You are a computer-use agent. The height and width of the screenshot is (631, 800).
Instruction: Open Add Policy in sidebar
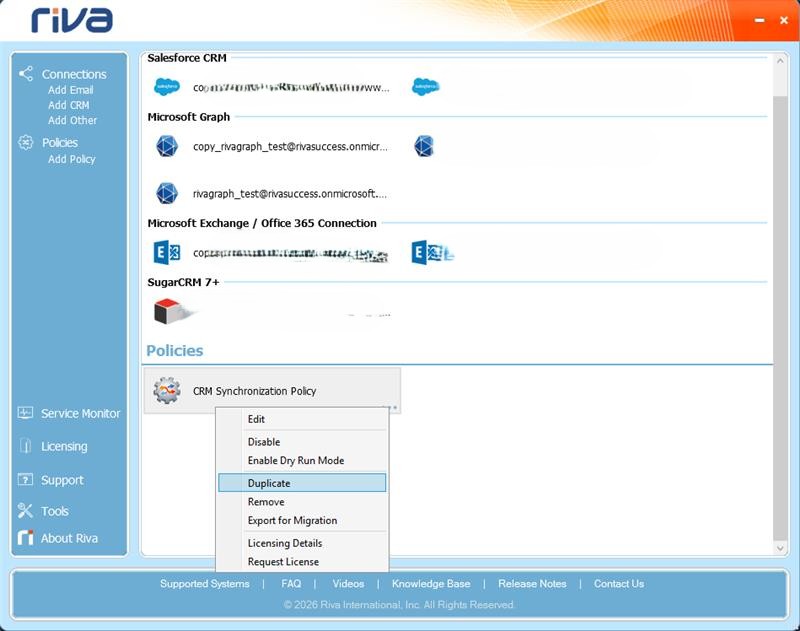click(71, 159)
